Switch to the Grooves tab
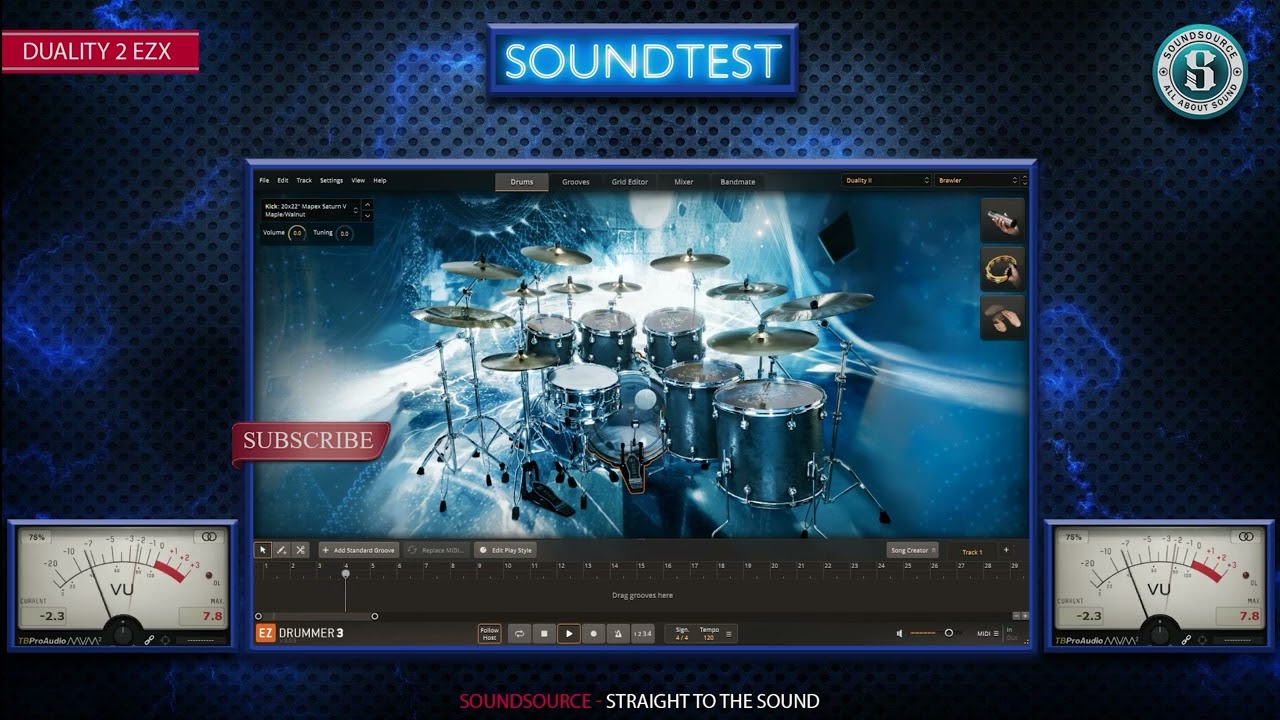 click(576, 181)
